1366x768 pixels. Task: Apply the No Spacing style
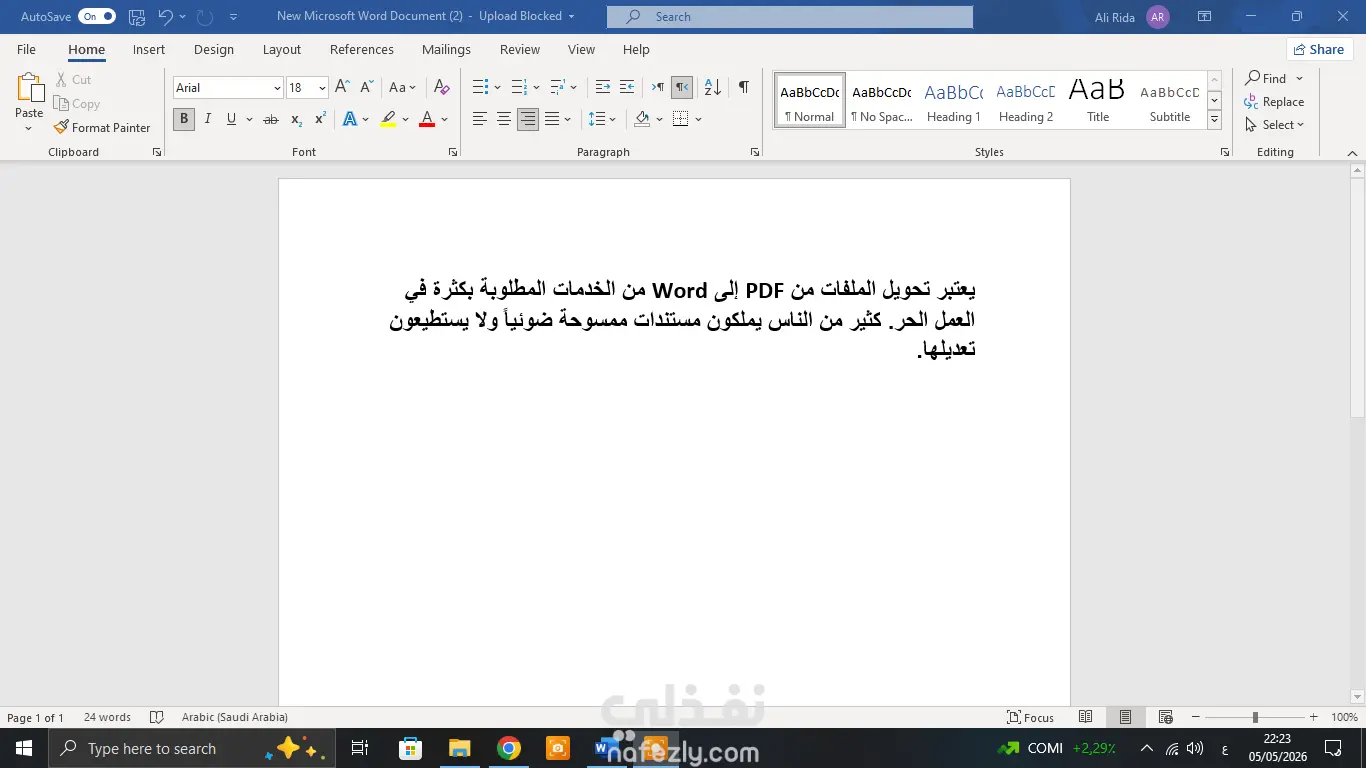882,100
